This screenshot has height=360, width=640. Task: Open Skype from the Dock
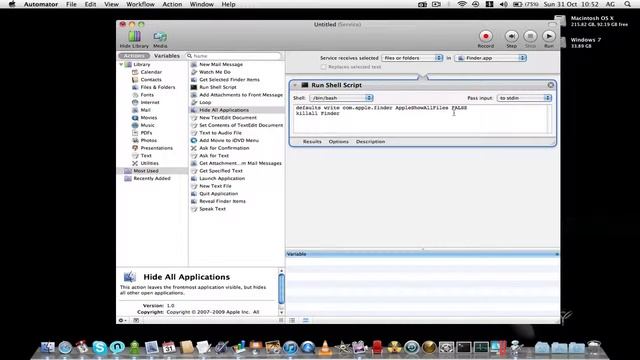pos(99,347)
